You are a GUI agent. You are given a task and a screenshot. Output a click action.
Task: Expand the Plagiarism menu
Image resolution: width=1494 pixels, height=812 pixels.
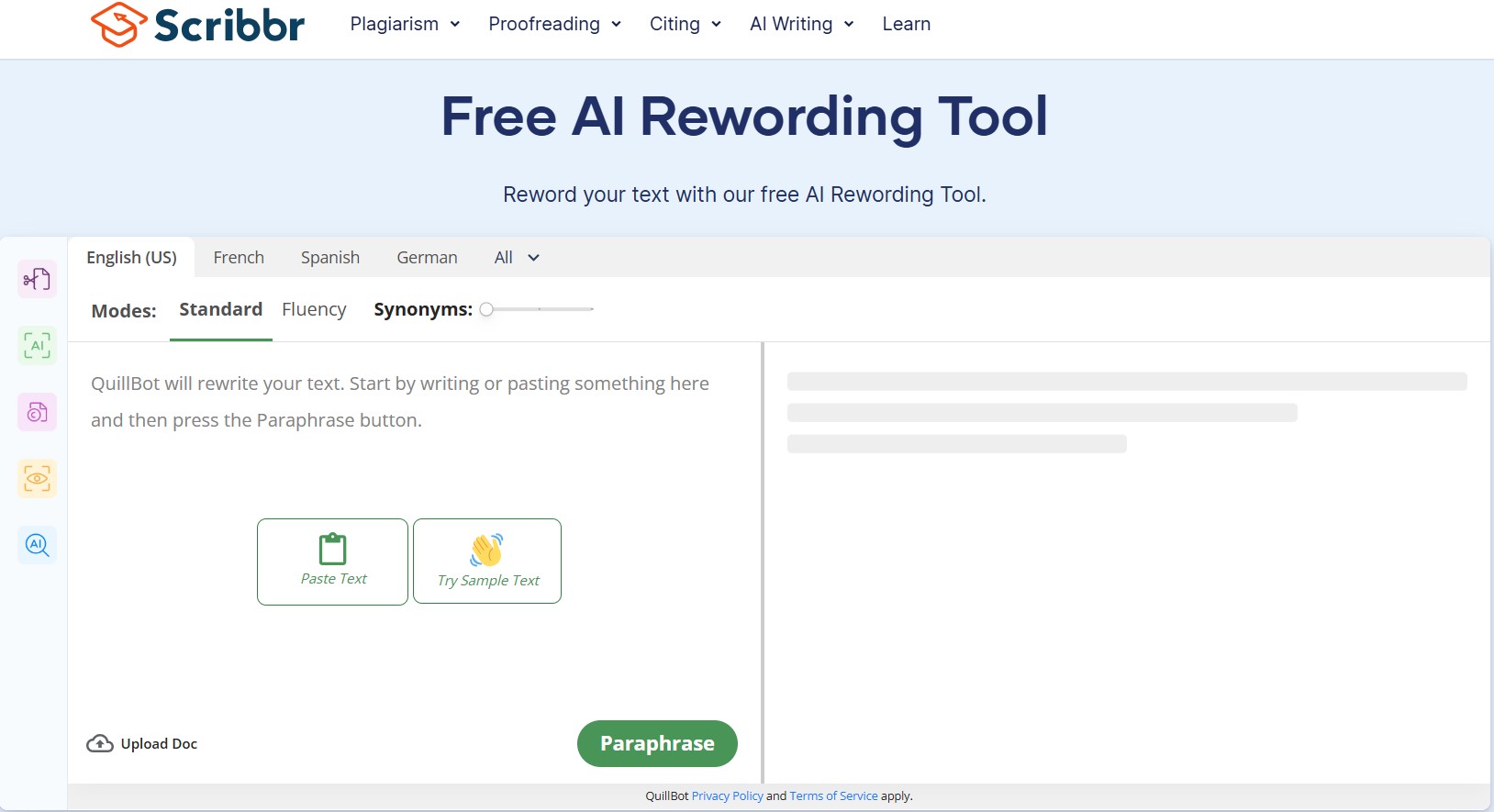405,24
